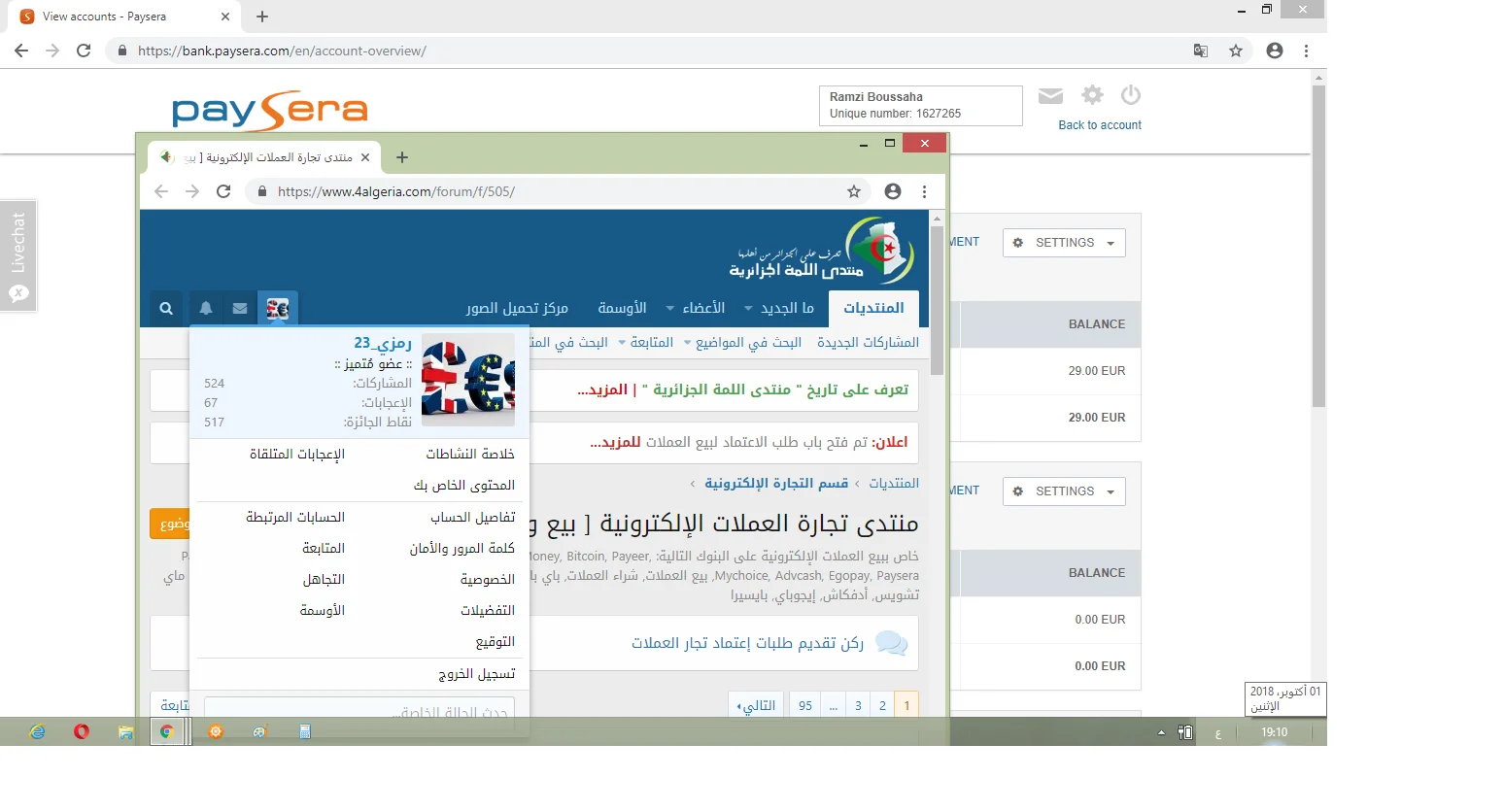Image resolution: width=1504 pixels, height=812 pixels.
Task: Open forum notifications bell icon
Action: (x=206, y=308)
